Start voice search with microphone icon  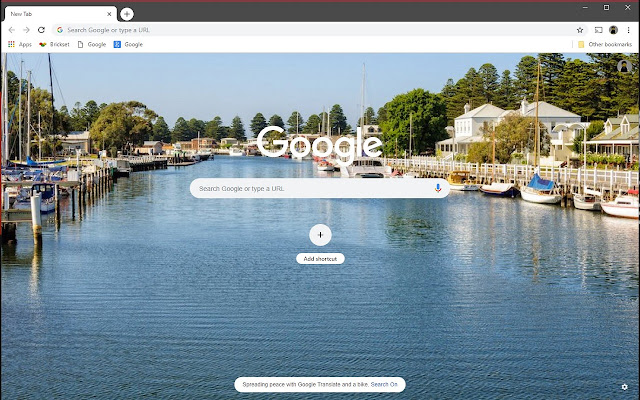point(438,188)
